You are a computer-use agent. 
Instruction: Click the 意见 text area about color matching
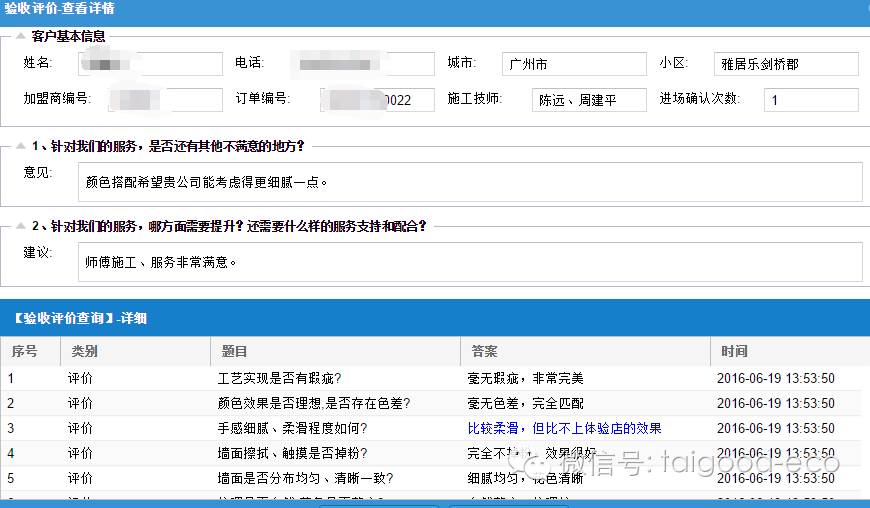[469, 182]
